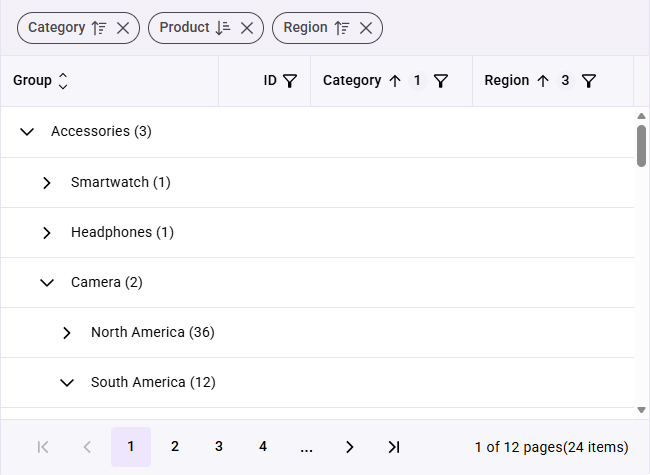Click the Category ascending sort arrow

pyautogui.click(x=395, y=81)
